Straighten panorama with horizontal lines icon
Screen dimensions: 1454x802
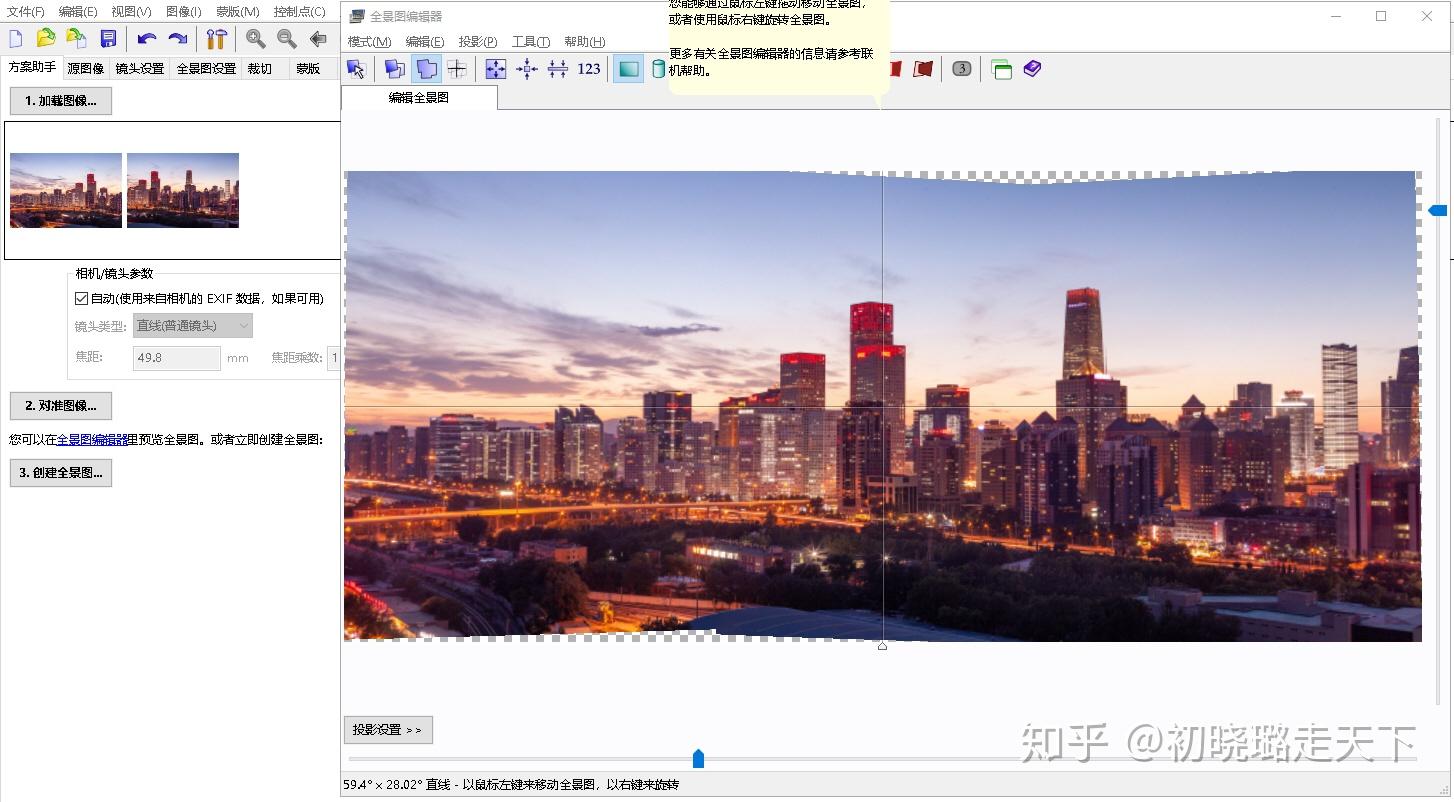tap(558, 69)
